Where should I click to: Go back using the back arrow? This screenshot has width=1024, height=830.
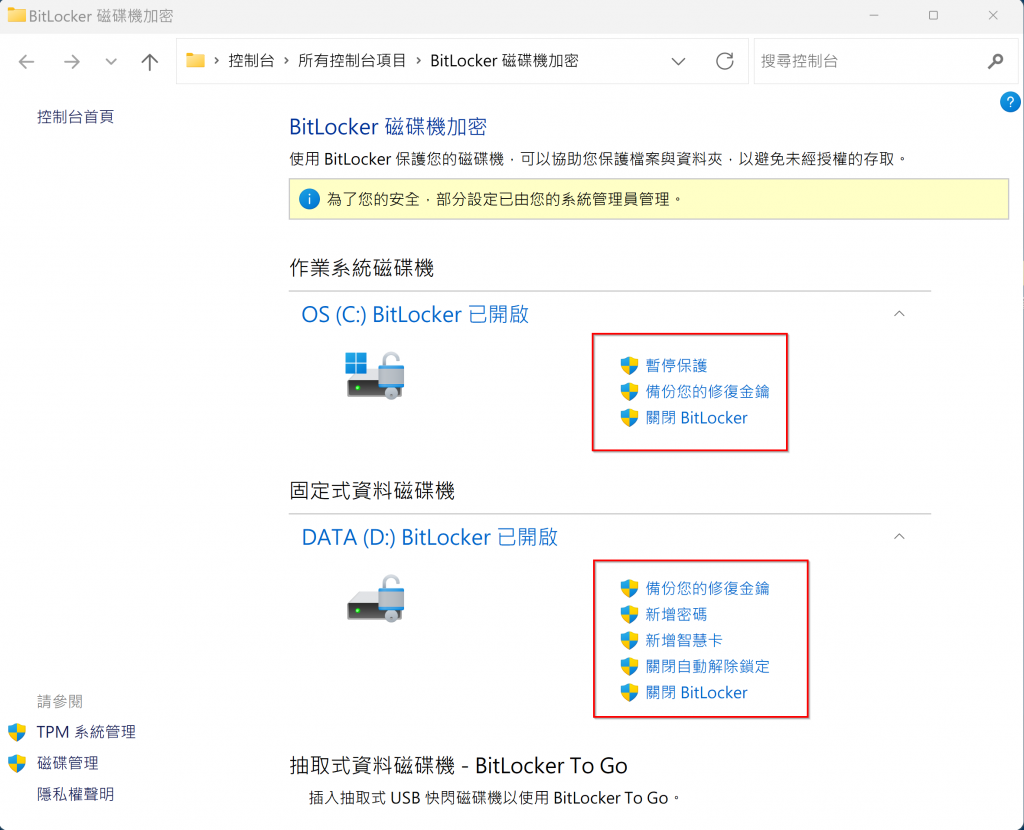pyautogui.click(x=26, y=61)
